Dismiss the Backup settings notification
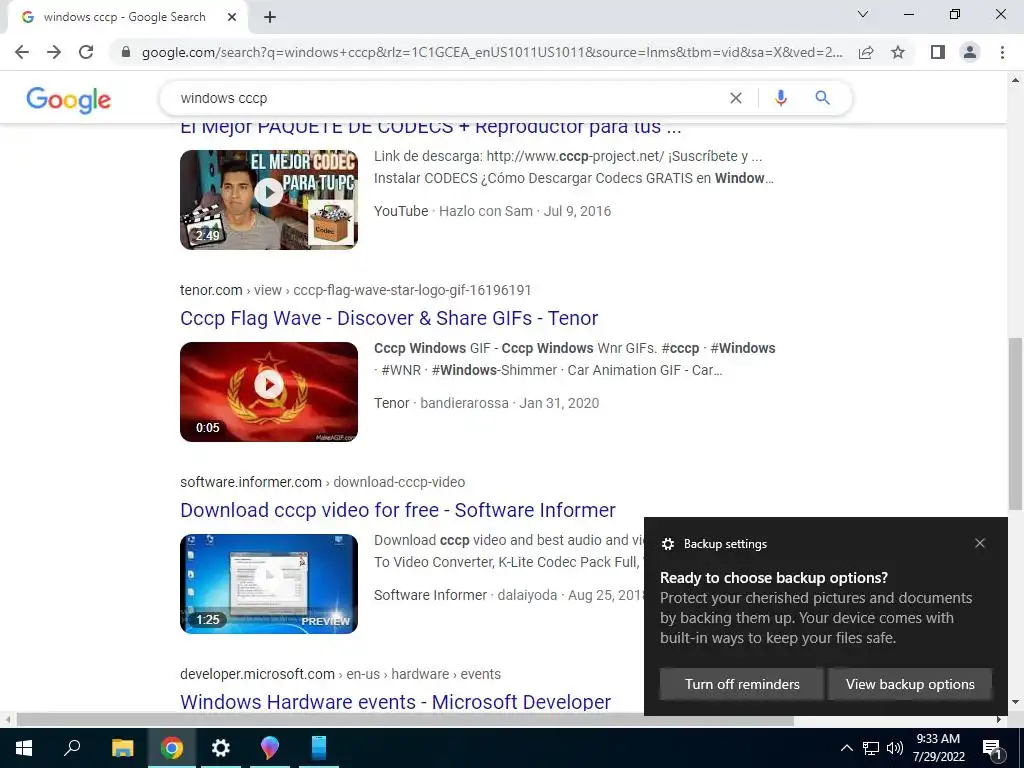 [x=980, y=543]
